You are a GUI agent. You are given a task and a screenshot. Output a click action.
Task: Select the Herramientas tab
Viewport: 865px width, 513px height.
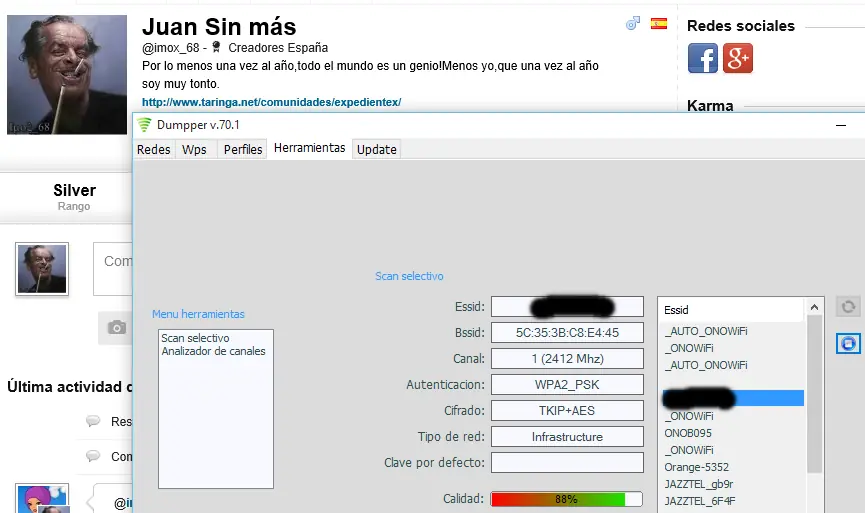tap(309, 148)
